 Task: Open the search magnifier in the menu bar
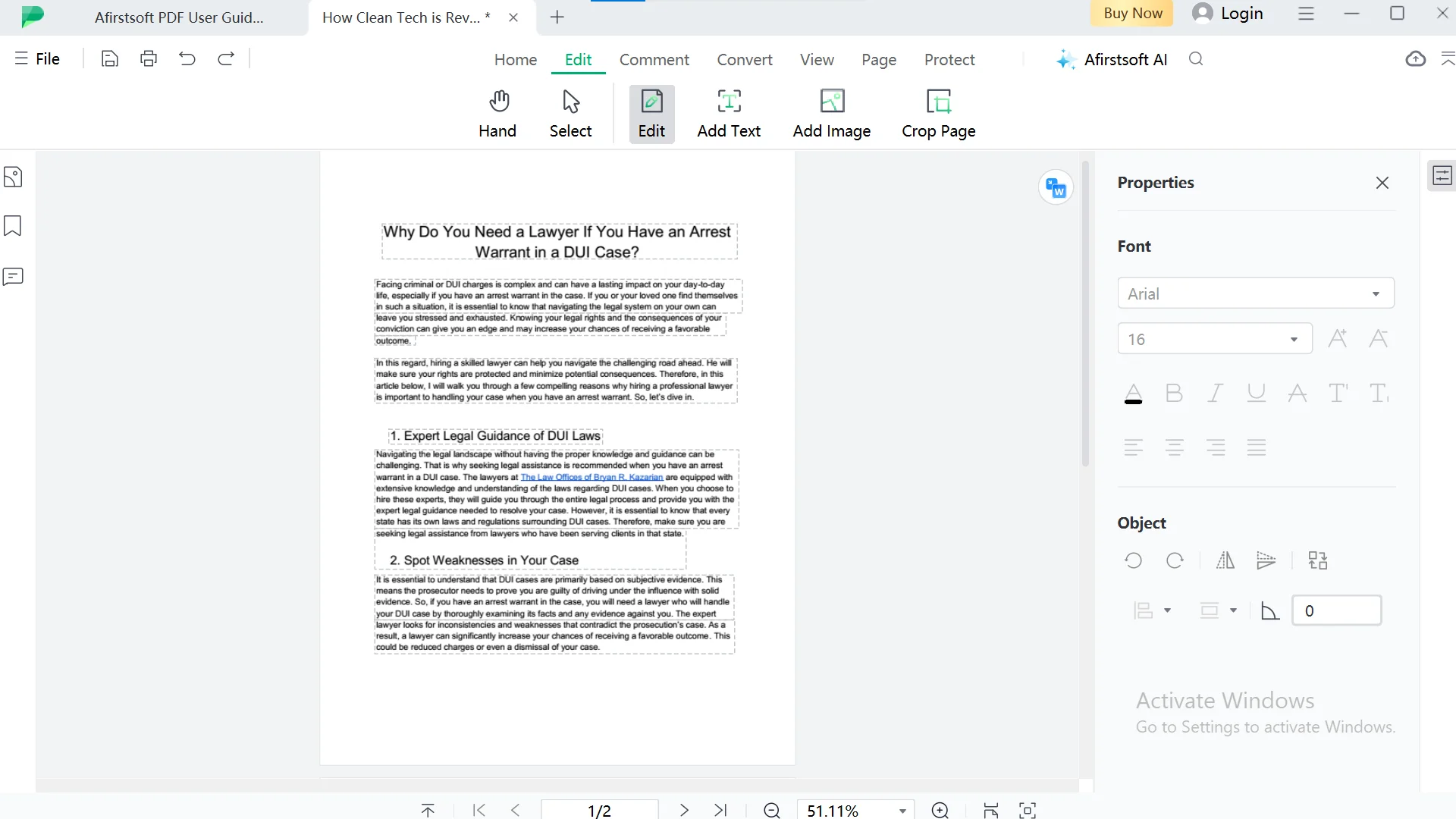point(1196,59)
